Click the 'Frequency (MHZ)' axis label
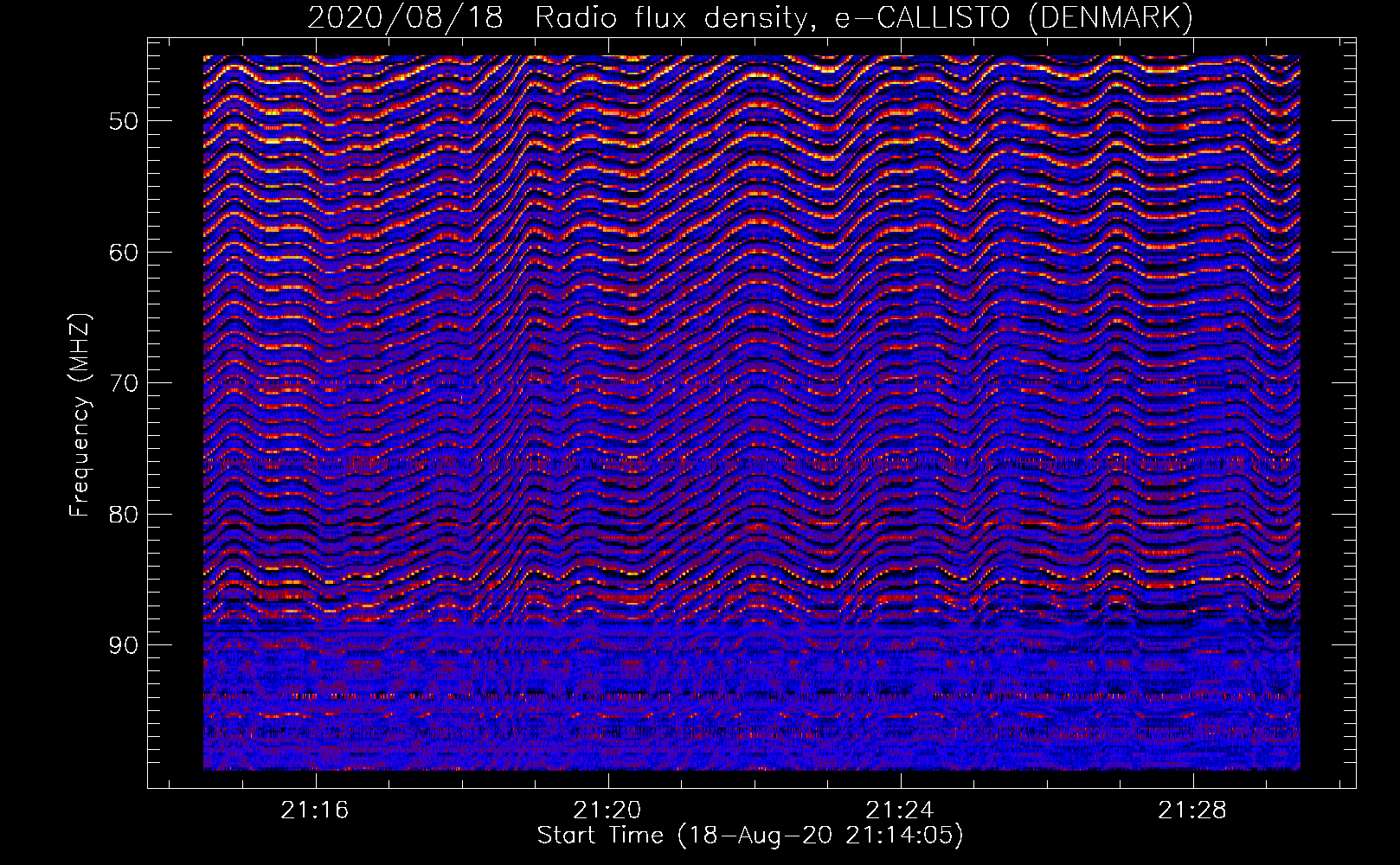 (x=80, y=415)
